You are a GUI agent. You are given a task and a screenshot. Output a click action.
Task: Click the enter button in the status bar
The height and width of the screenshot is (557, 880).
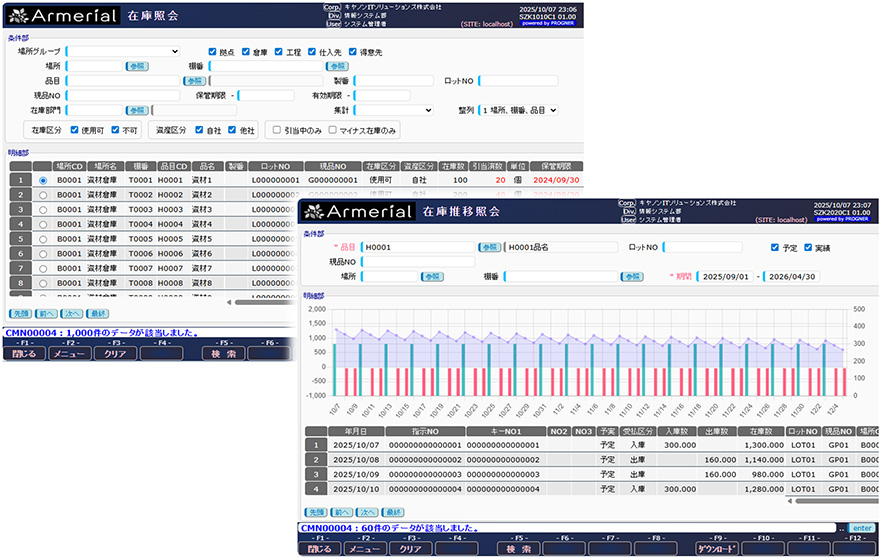(861, 528)
